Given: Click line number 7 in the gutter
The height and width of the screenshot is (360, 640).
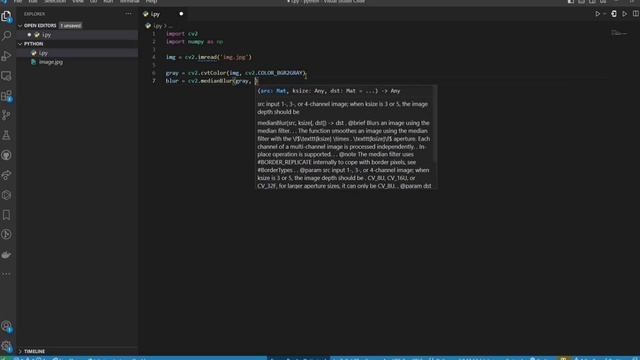Looking at the screenshot, I should (x=154, y=81).
